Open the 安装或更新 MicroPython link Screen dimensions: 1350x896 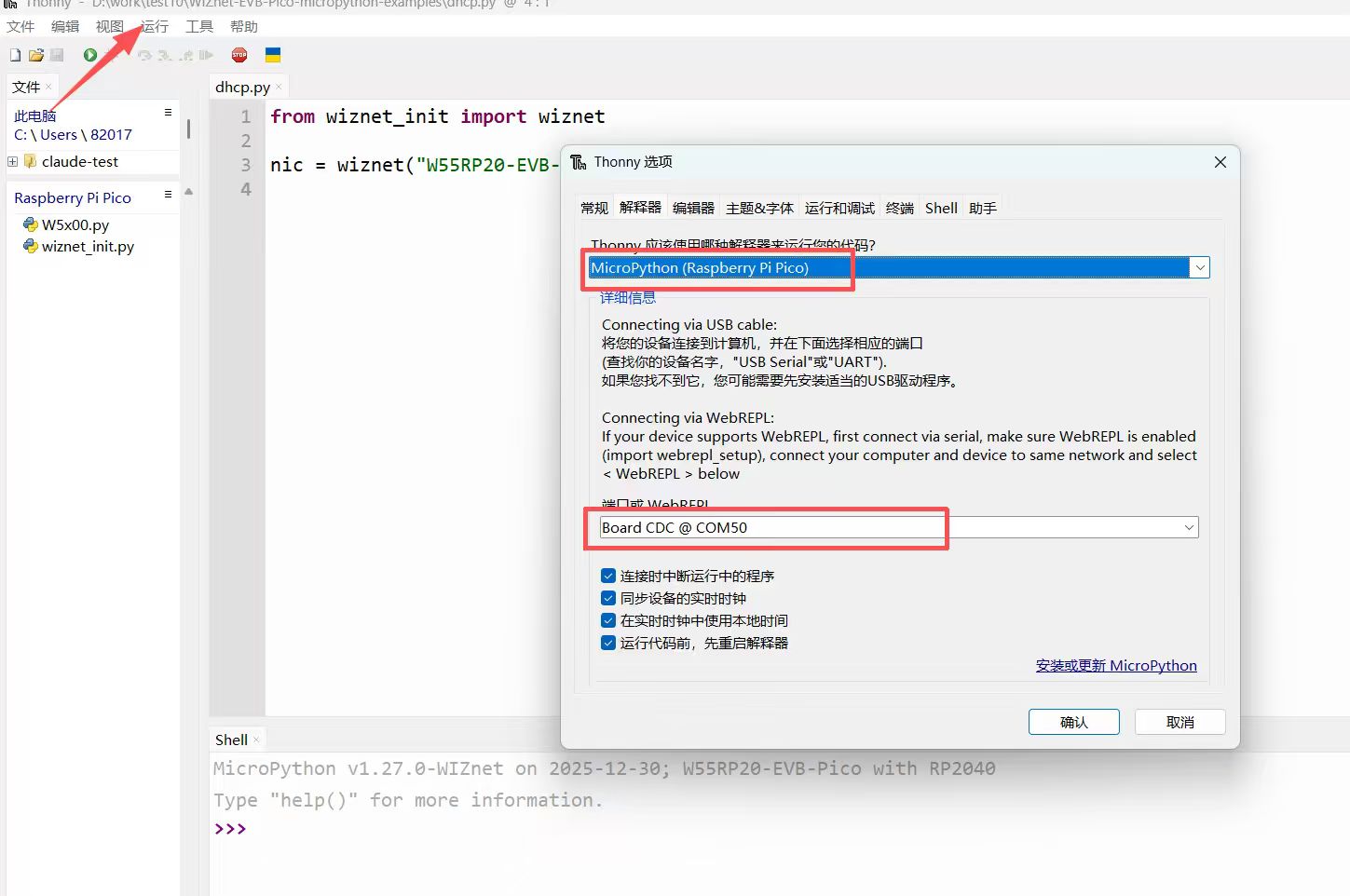pyautogui.click(x=1116, y=666)
